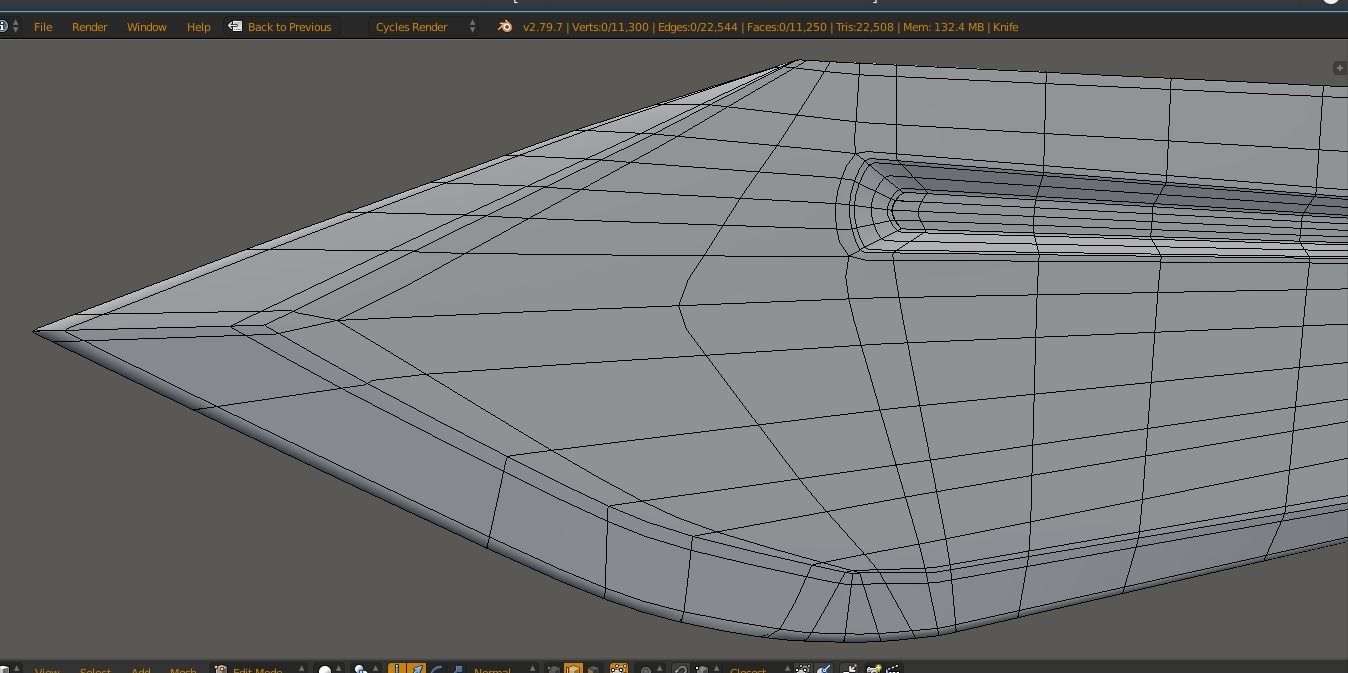
Task: Click the Faces:0/11,250 statistic
Action: coord(787,27)
